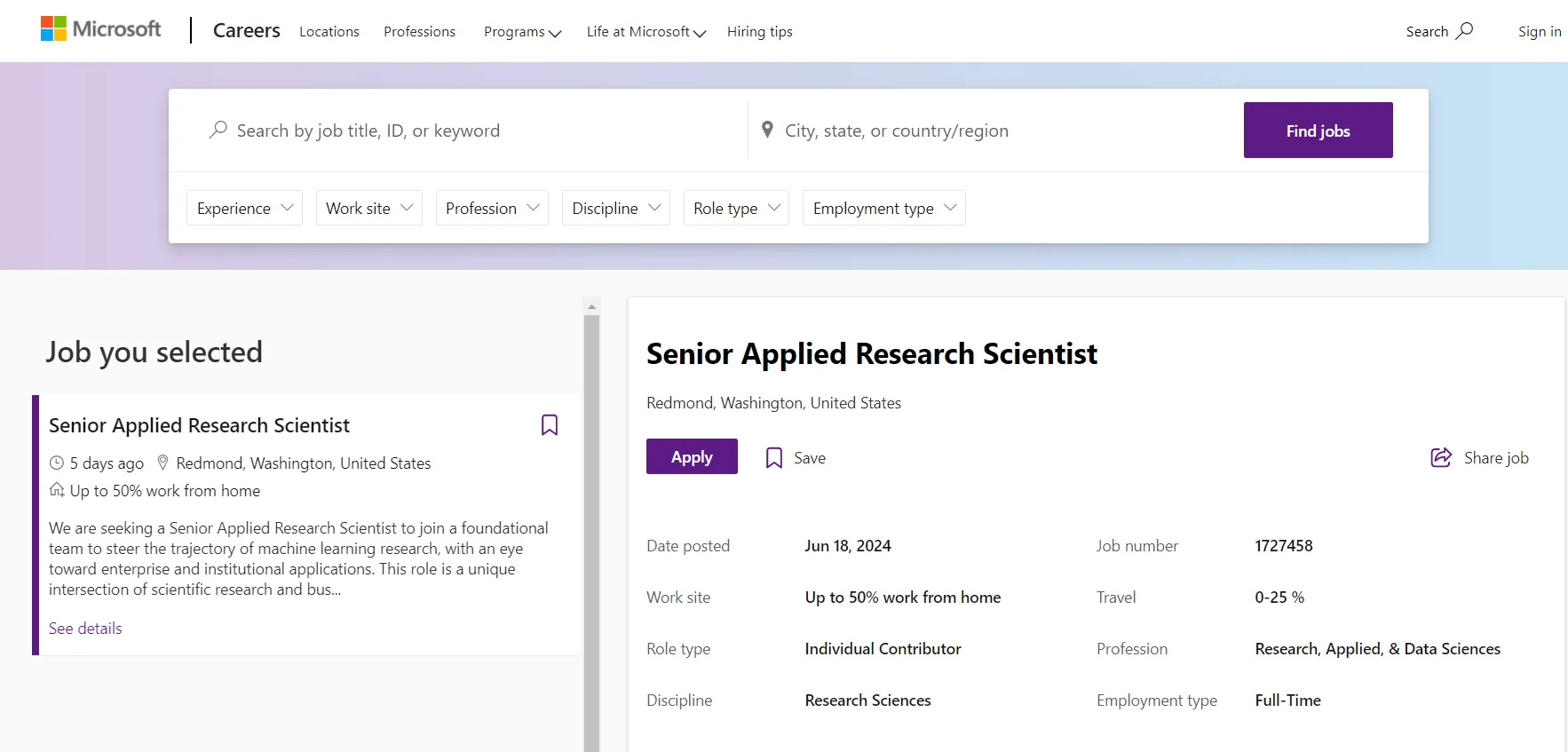
Task: Click the Apply button
Action: [692, 456]
